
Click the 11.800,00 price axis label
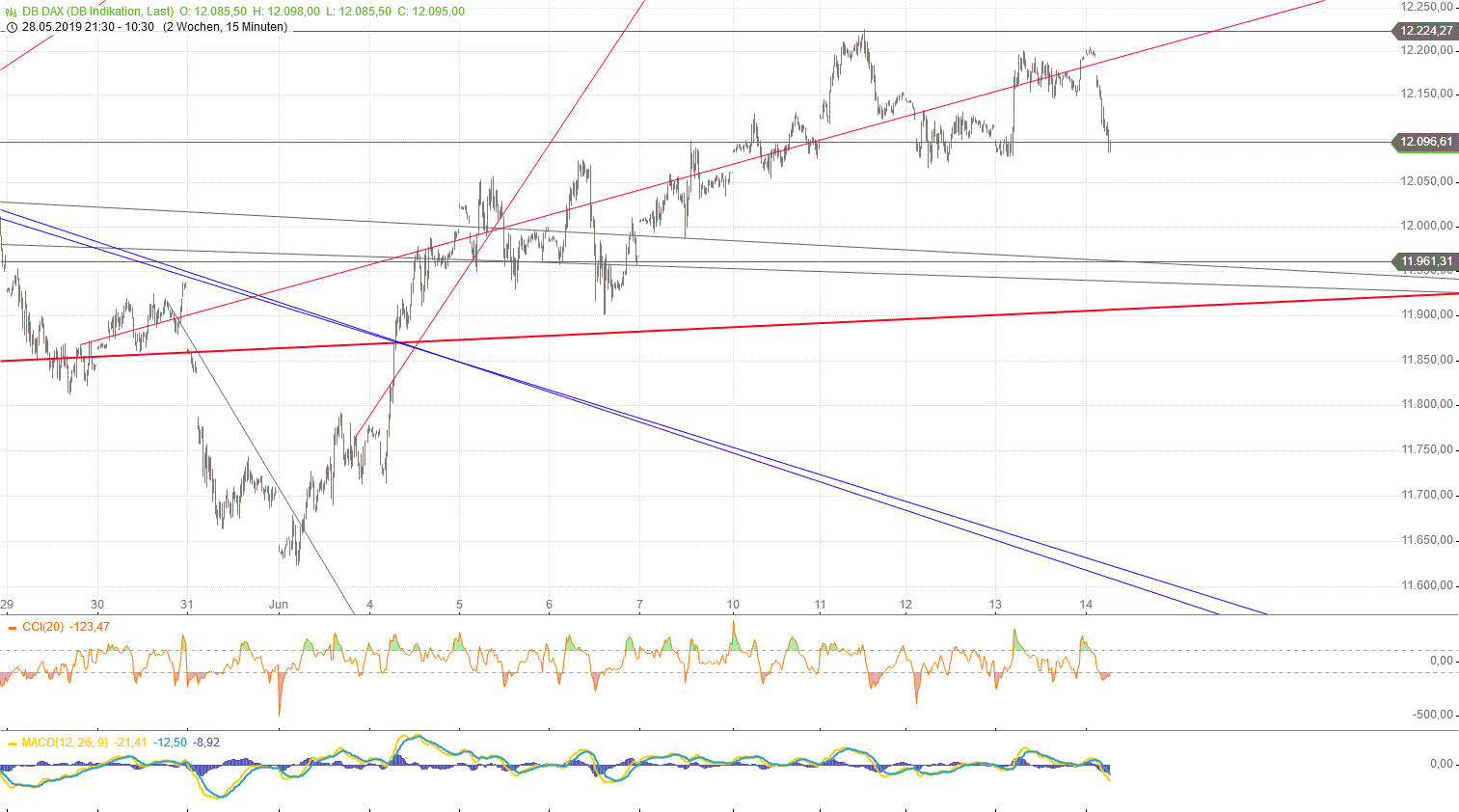tap(1426, 404)
